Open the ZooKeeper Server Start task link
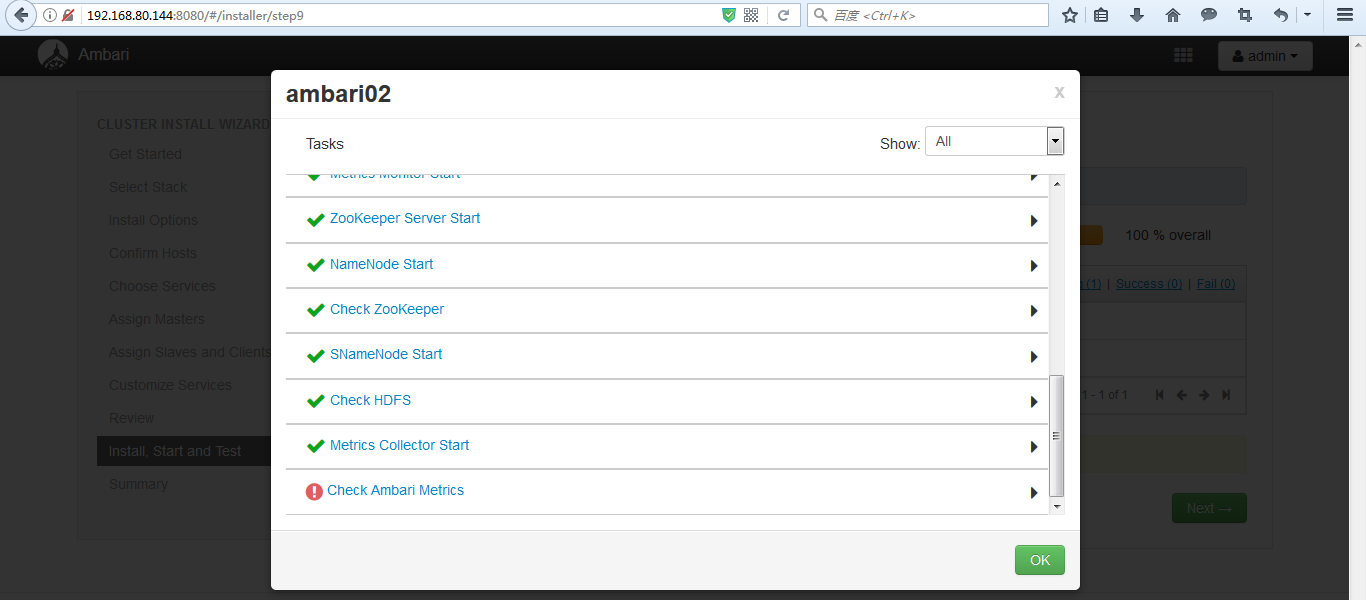Screen dimensions: 1366x600 click(x=405, y=218)
